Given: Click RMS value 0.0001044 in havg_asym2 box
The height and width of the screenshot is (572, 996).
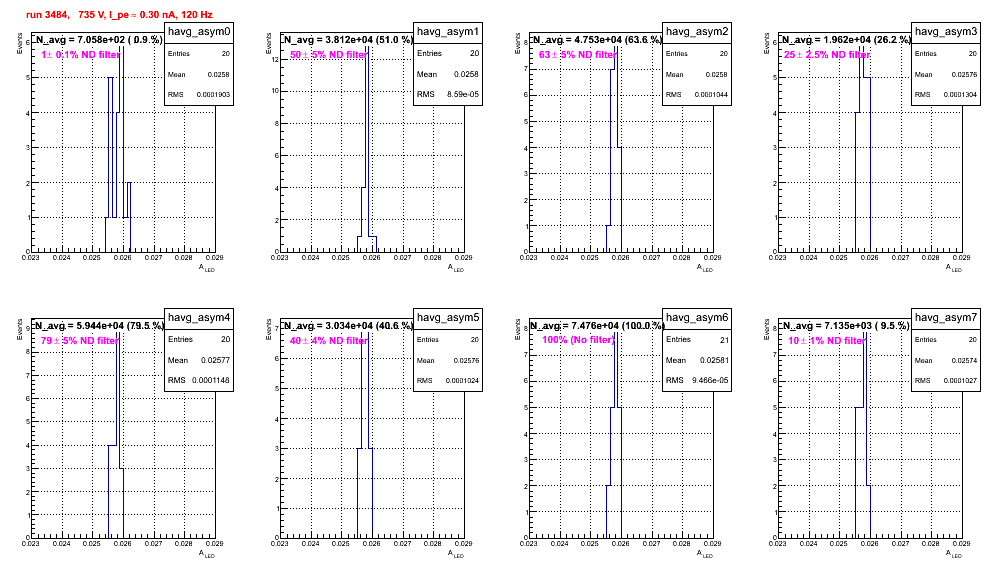Looking at the screenshot, I should (711, 95).
